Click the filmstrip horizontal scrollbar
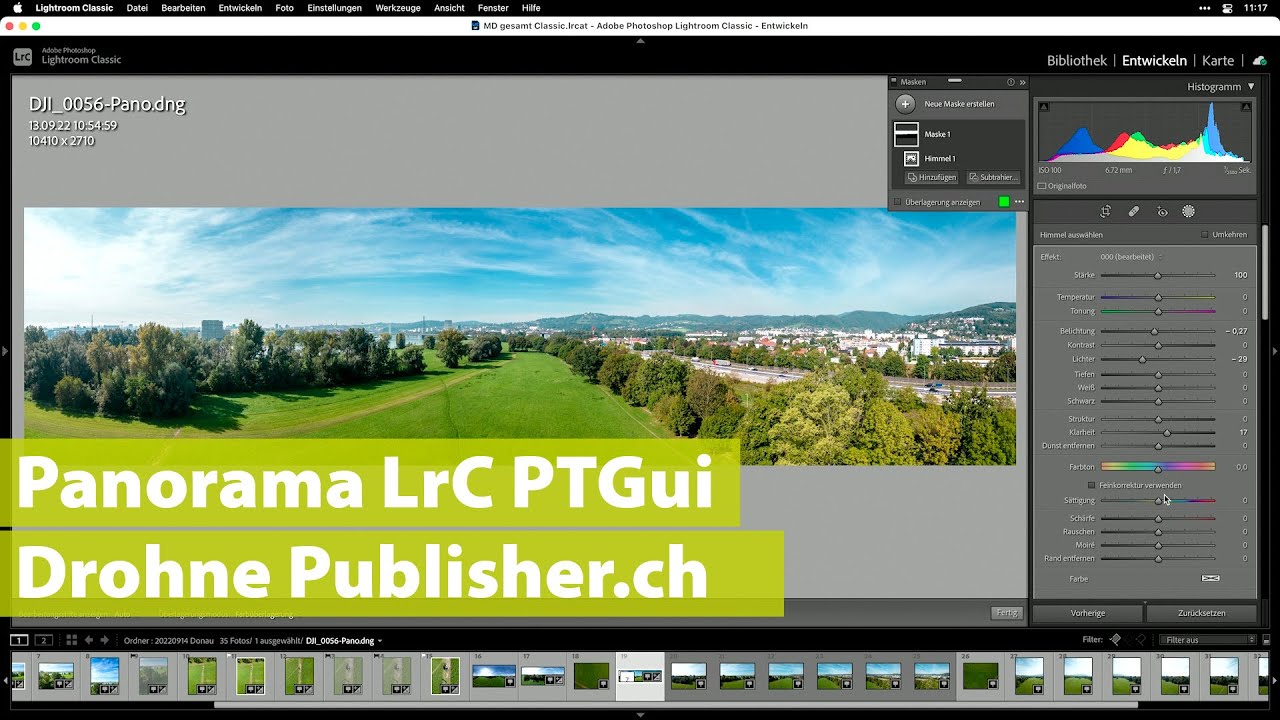The image size is (1280, 720). (x=675, y=705)
